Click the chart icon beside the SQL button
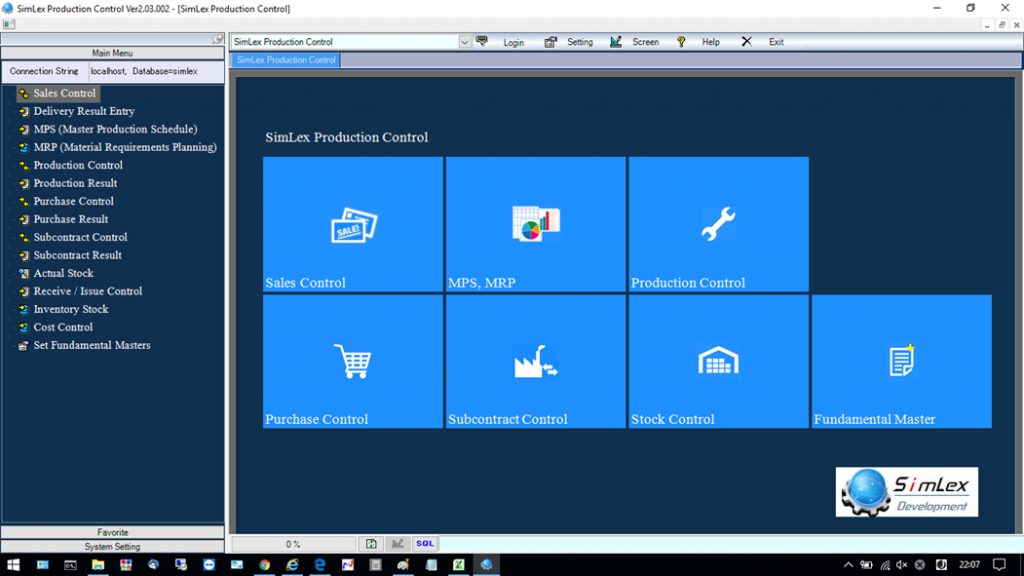Viewport: 1024px width, 576px height. (397, 543)
